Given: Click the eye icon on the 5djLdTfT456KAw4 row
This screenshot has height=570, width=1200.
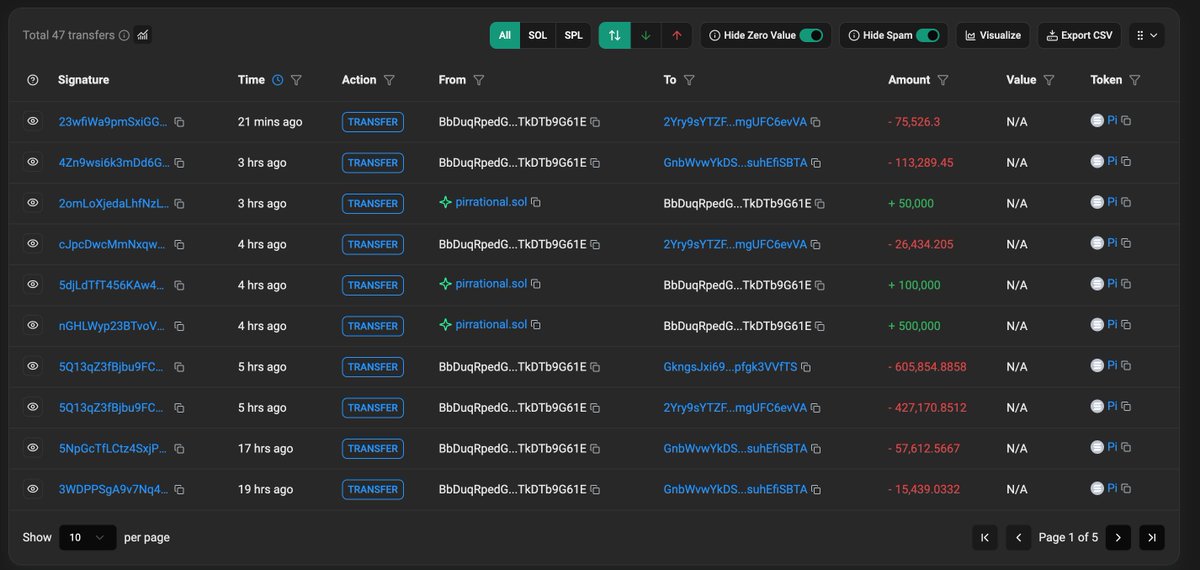Looking at the screenshot, I should point(33,285).
